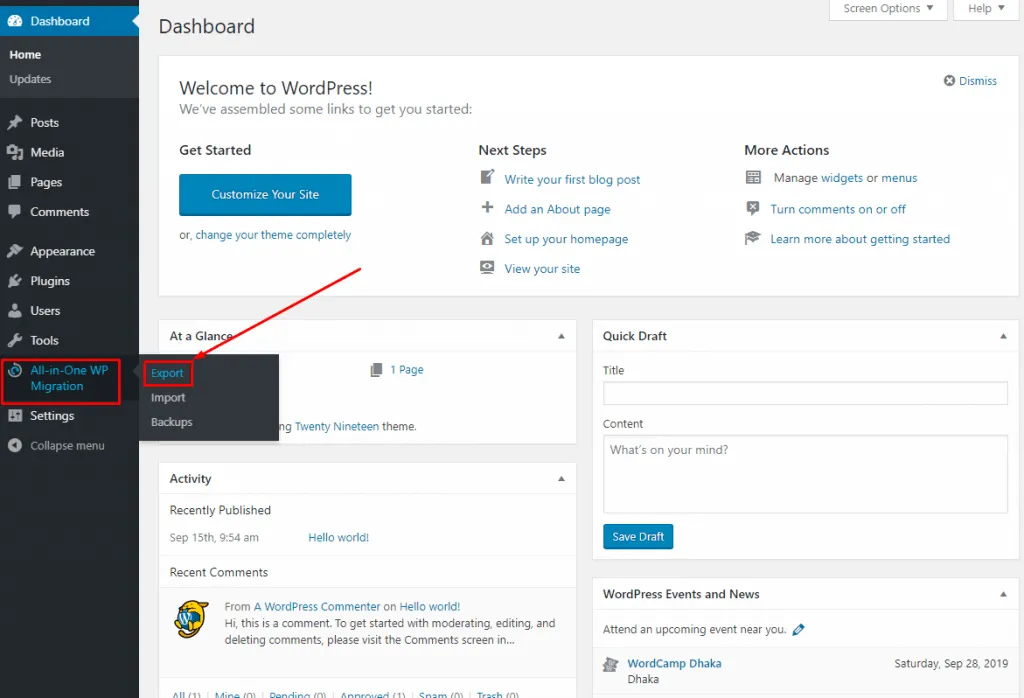Image resolution: width=1024 pixels, height=698 pixels.
Task: Collapse the Quick Draft panel
Action: click(1003, 336)
